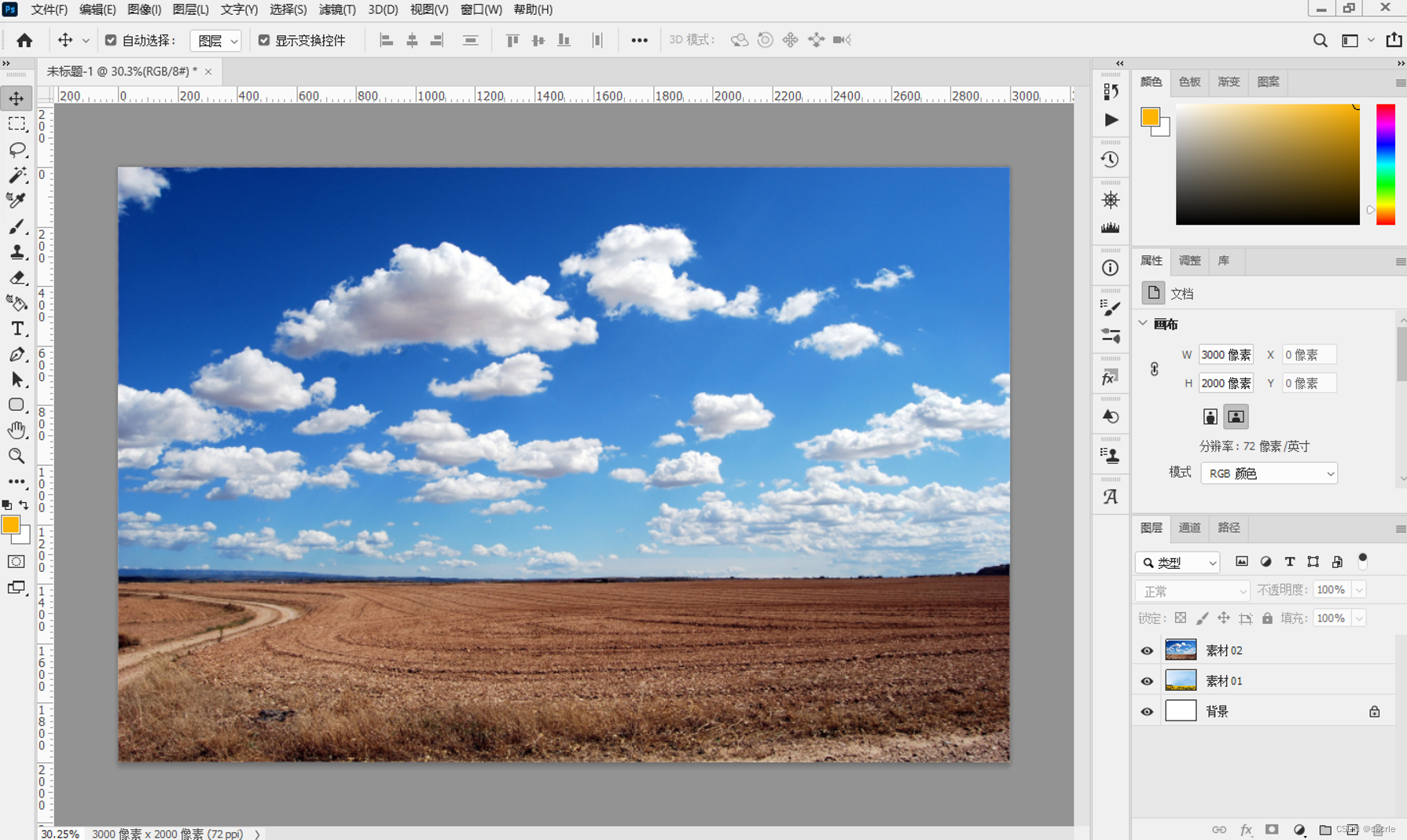Screen dimensions: 1407x840
Task: Hide the 素材 01 layer
Action: pos(1147,681)
